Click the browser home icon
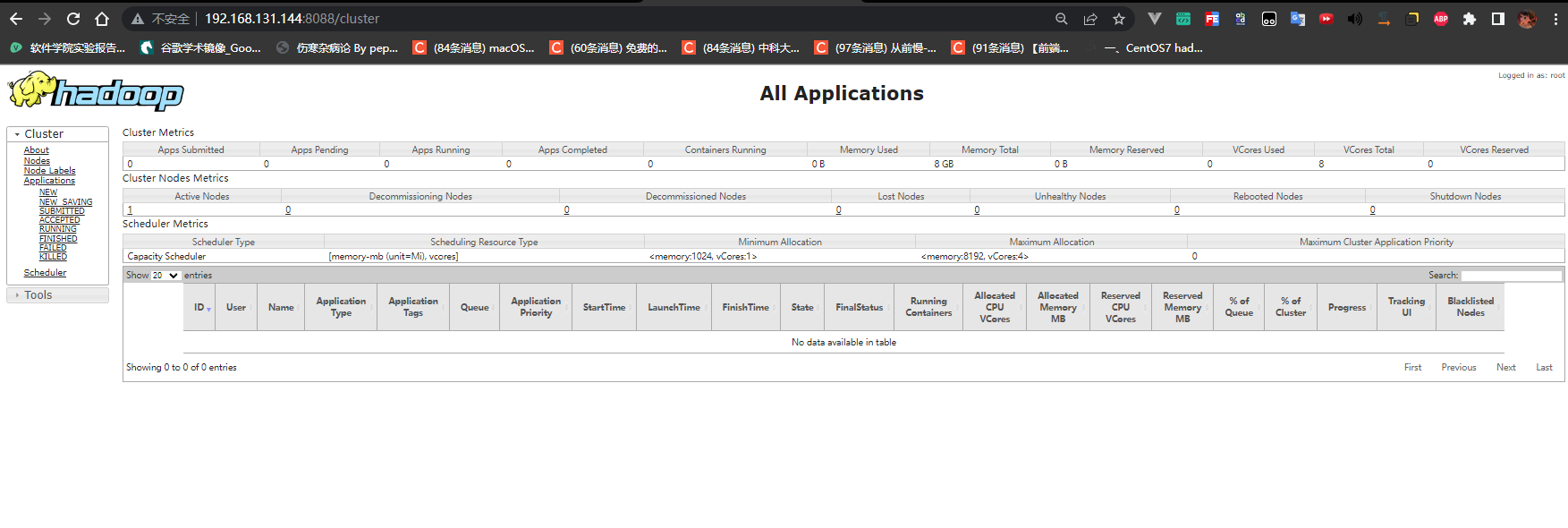This screenshot has height=528, width=1568. click(102, 19)
